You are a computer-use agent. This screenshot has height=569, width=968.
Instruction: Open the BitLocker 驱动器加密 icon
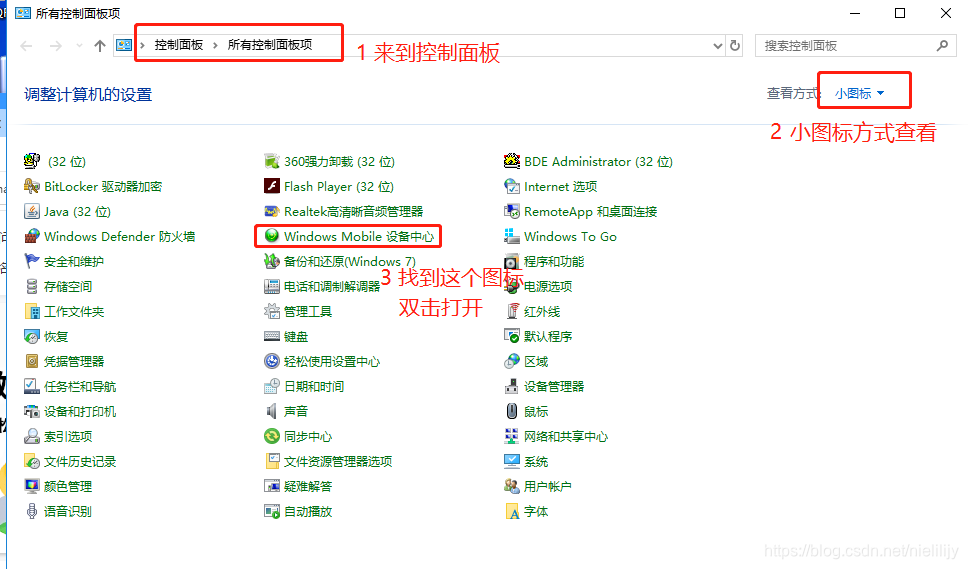coord(31,186)
